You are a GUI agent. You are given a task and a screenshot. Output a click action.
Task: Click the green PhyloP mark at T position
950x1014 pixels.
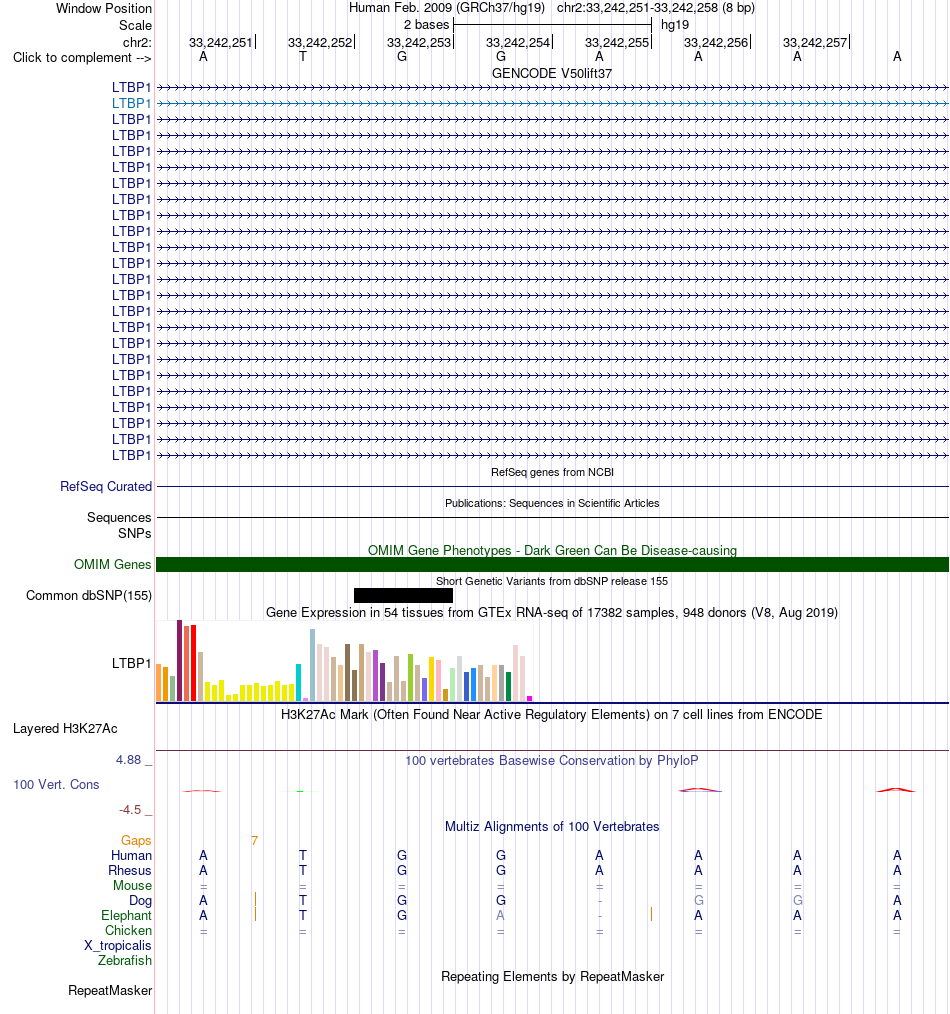coord(300,792)
